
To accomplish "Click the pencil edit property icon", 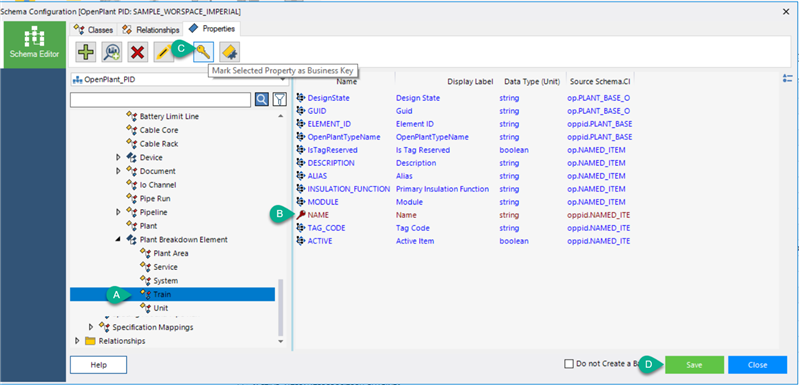I will 164,52.
